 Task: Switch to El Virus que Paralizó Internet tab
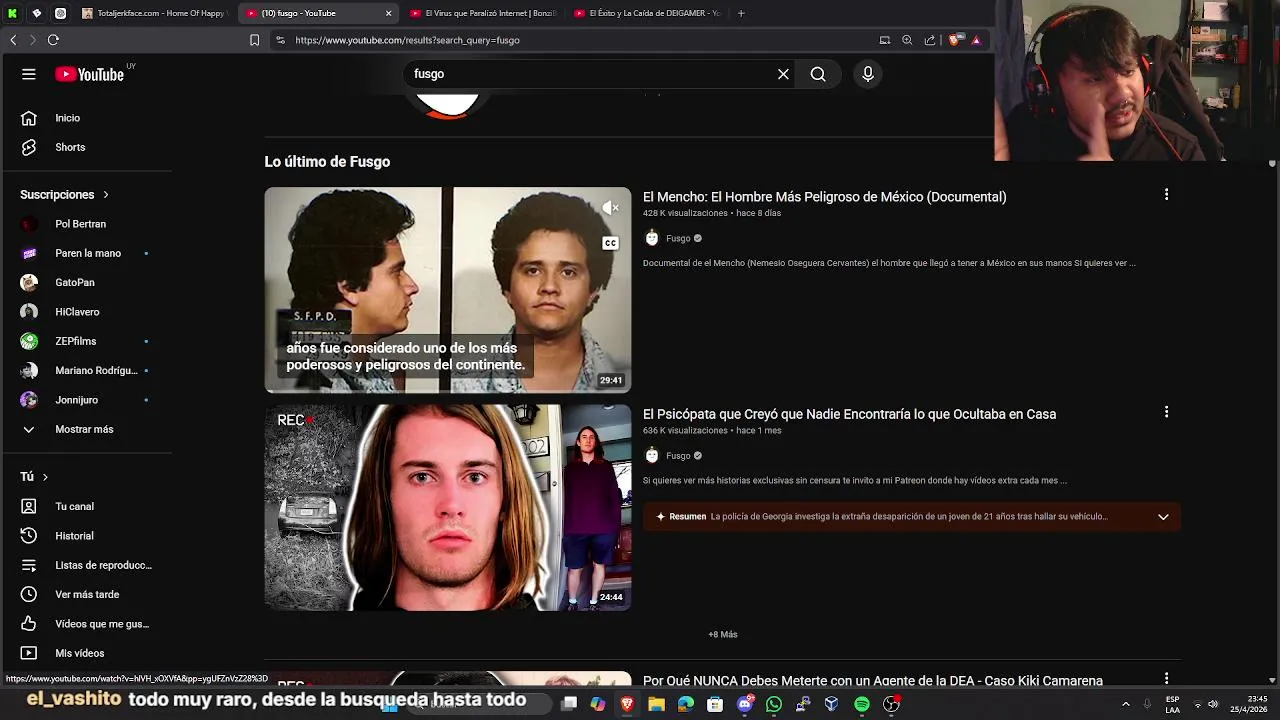[x=482, y=13]
